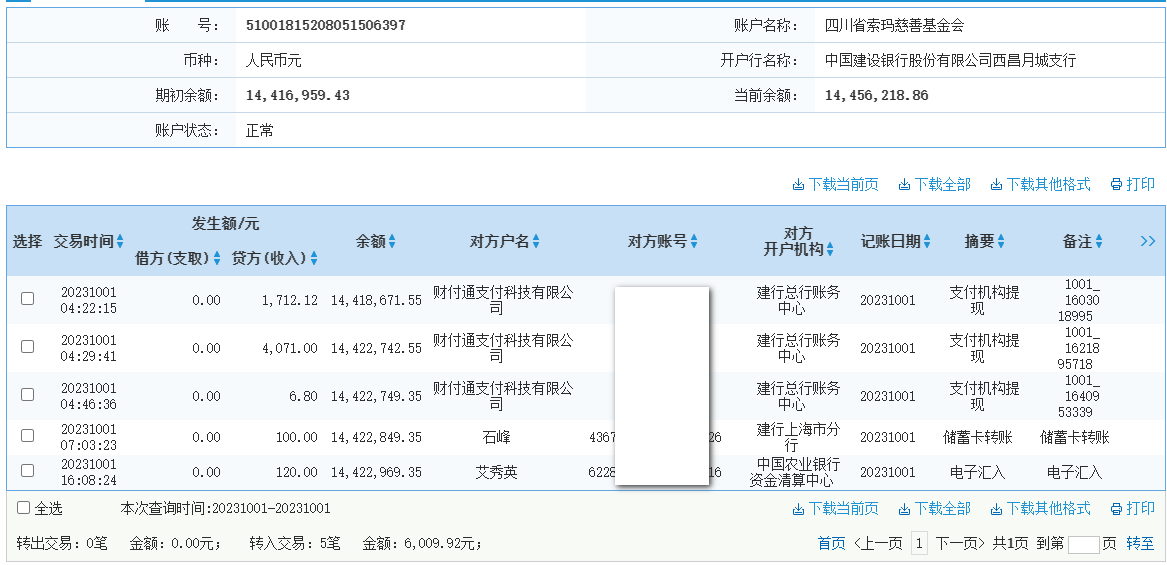
Task: Select 储蓄卡转账 summary cell
Action: 977,437
